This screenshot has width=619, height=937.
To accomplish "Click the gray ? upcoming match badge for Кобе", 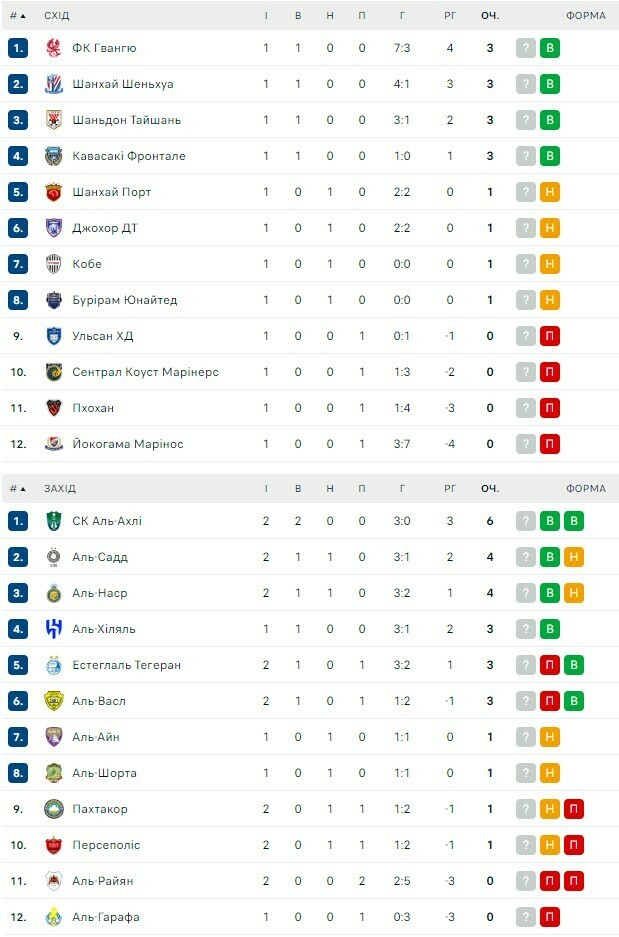I will [526, 264].
